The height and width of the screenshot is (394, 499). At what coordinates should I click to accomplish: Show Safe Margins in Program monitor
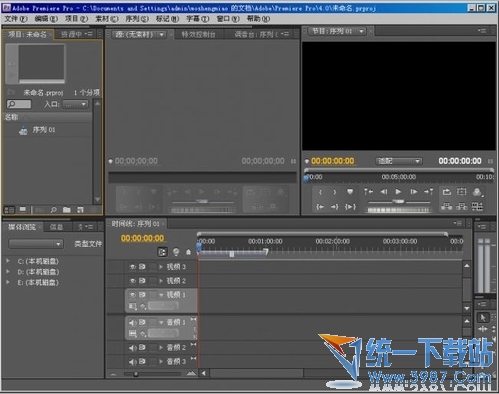click(462, 192)
